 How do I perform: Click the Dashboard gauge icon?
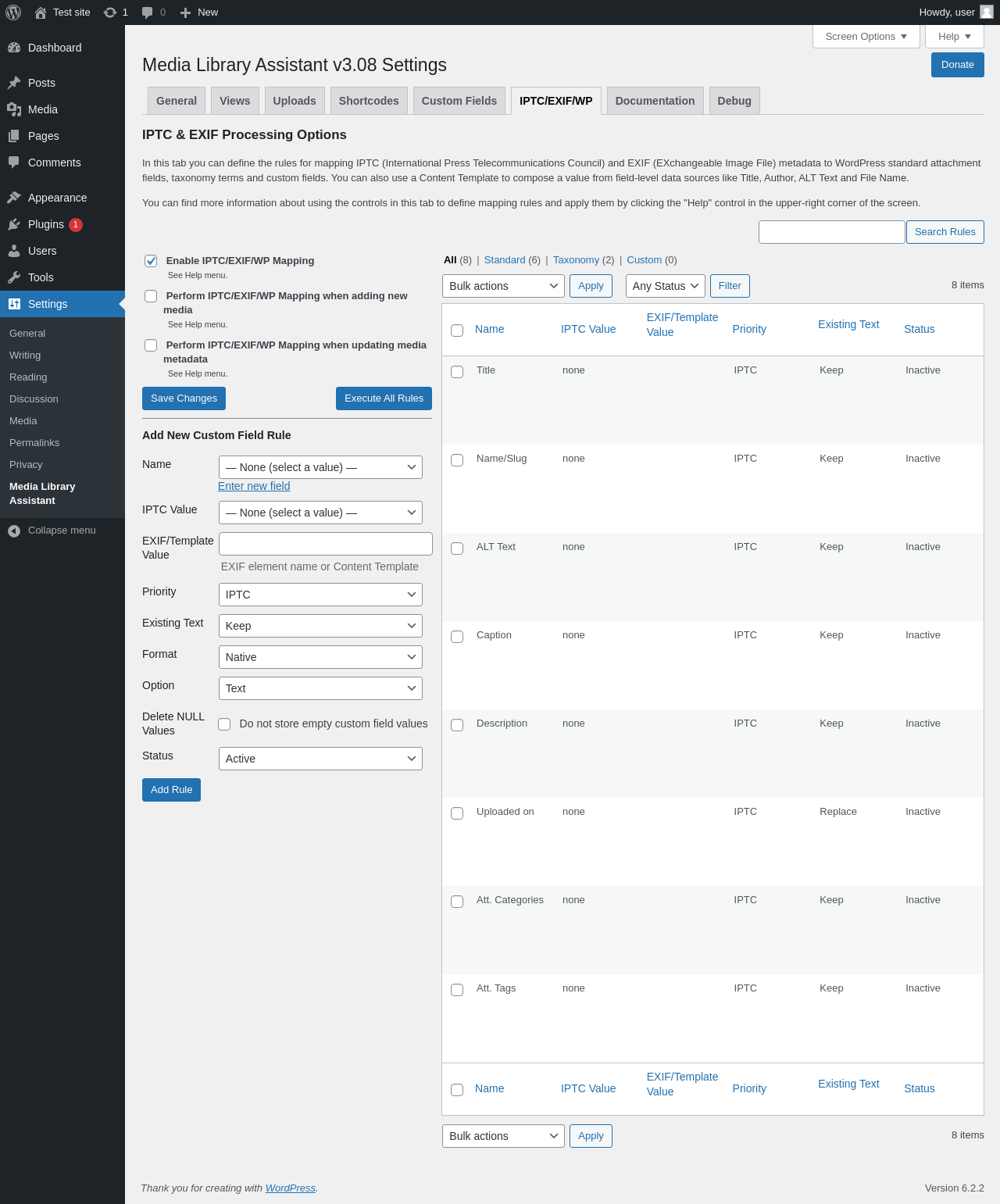click(14, 48)
